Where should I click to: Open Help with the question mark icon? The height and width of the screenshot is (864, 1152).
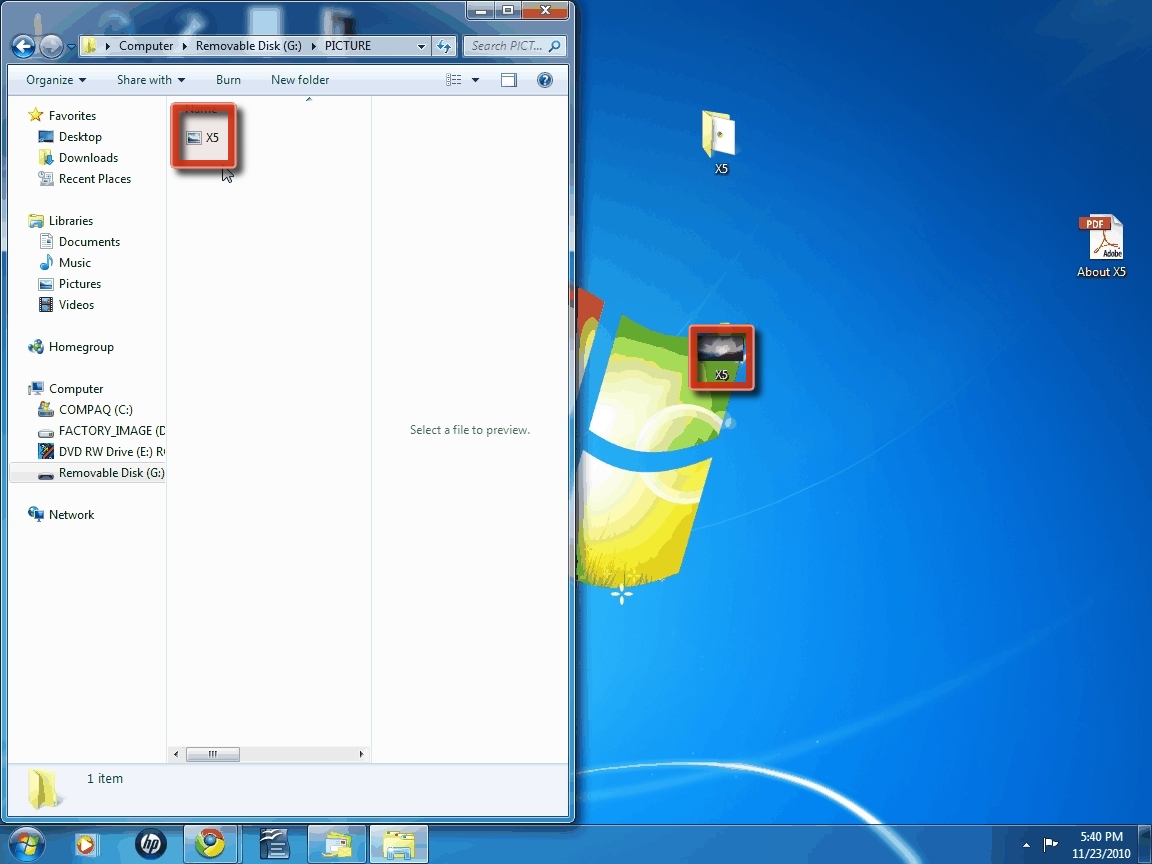coord(544,79)
